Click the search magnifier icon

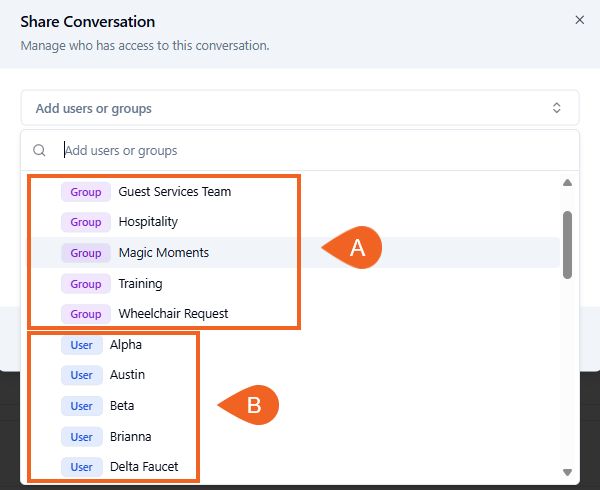40,151
